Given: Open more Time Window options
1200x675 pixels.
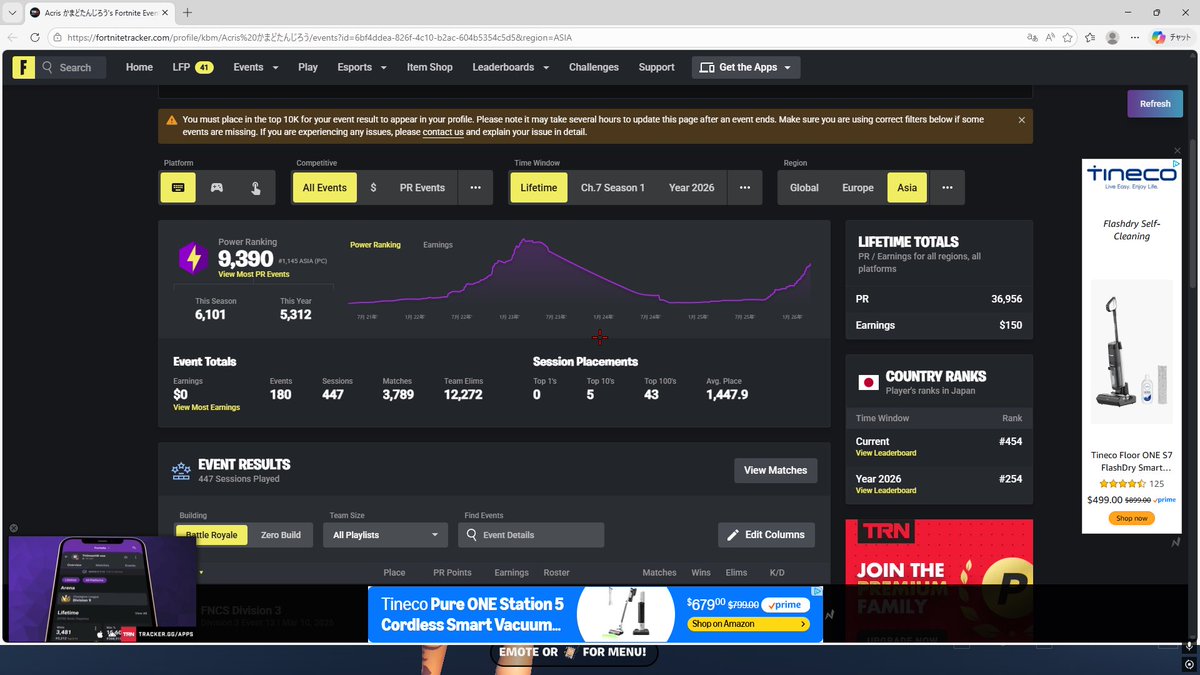Looking at the screenshot, I should [745, 187].
